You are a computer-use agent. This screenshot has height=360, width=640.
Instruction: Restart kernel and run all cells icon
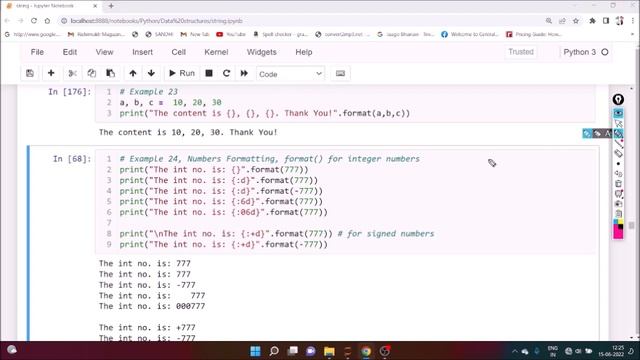tap(244, 73)
